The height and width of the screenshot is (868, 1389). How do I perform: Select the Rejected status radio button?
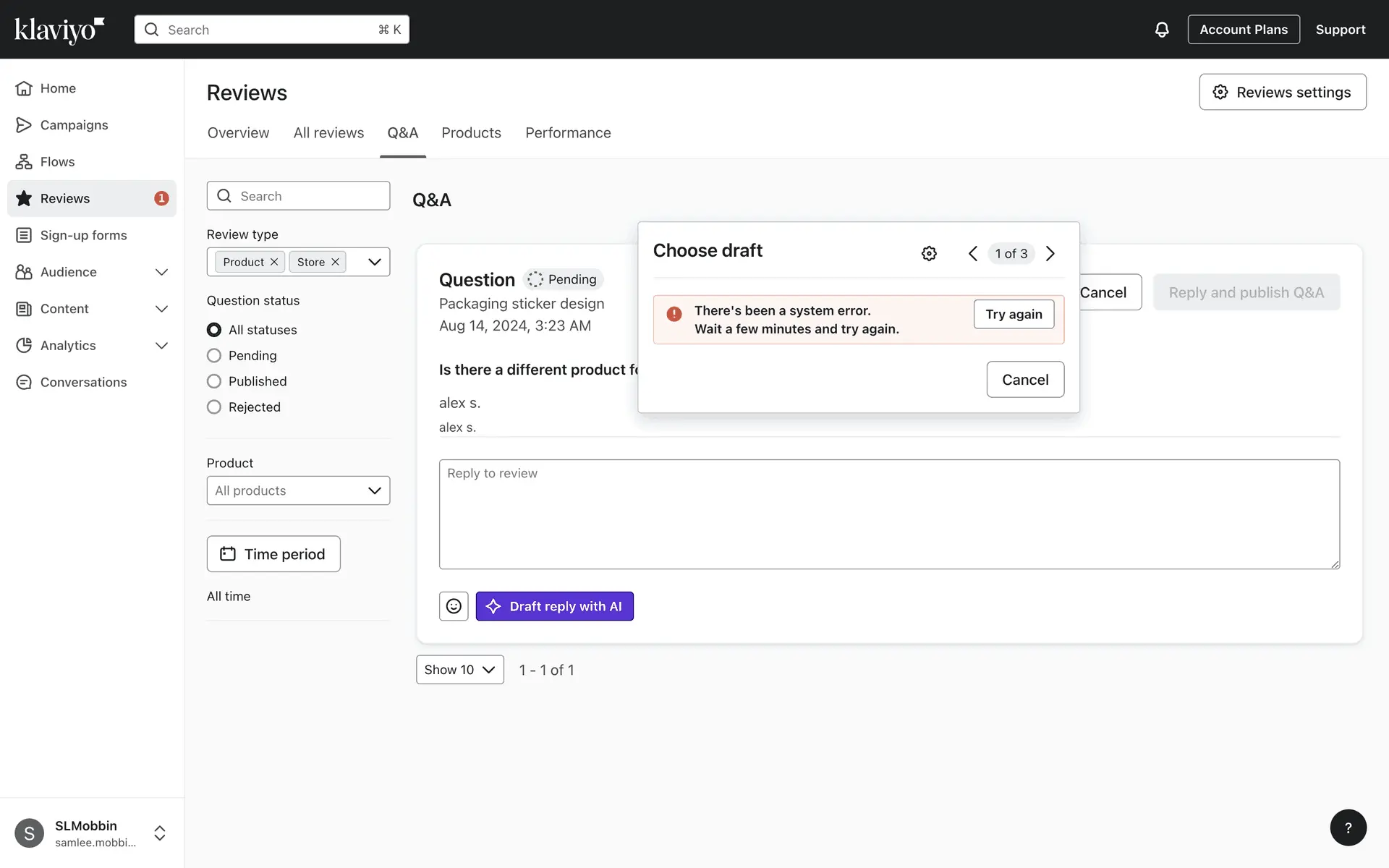pos(214,407)
